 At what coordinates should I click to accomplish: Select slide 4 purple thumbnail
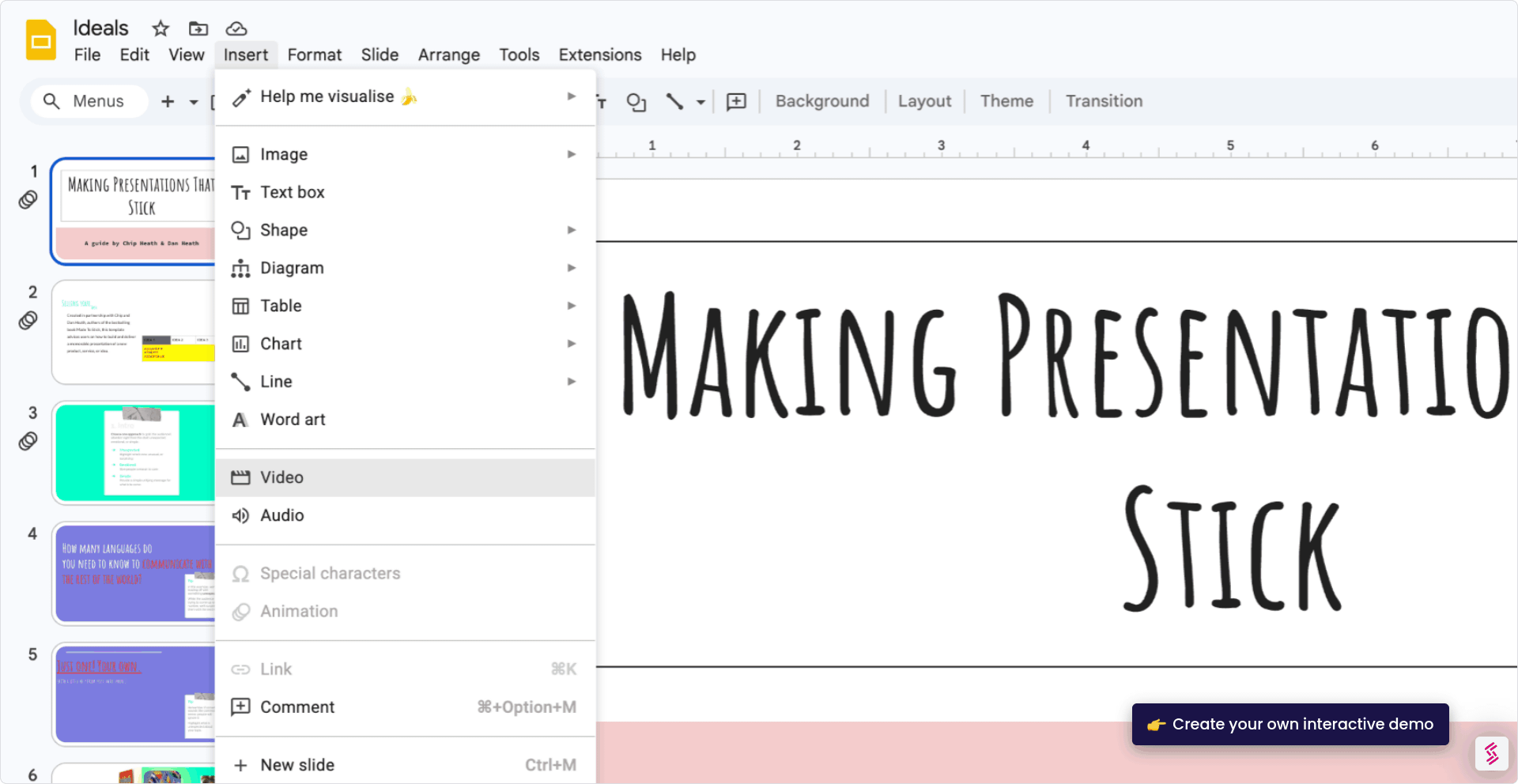pos(134,573)
